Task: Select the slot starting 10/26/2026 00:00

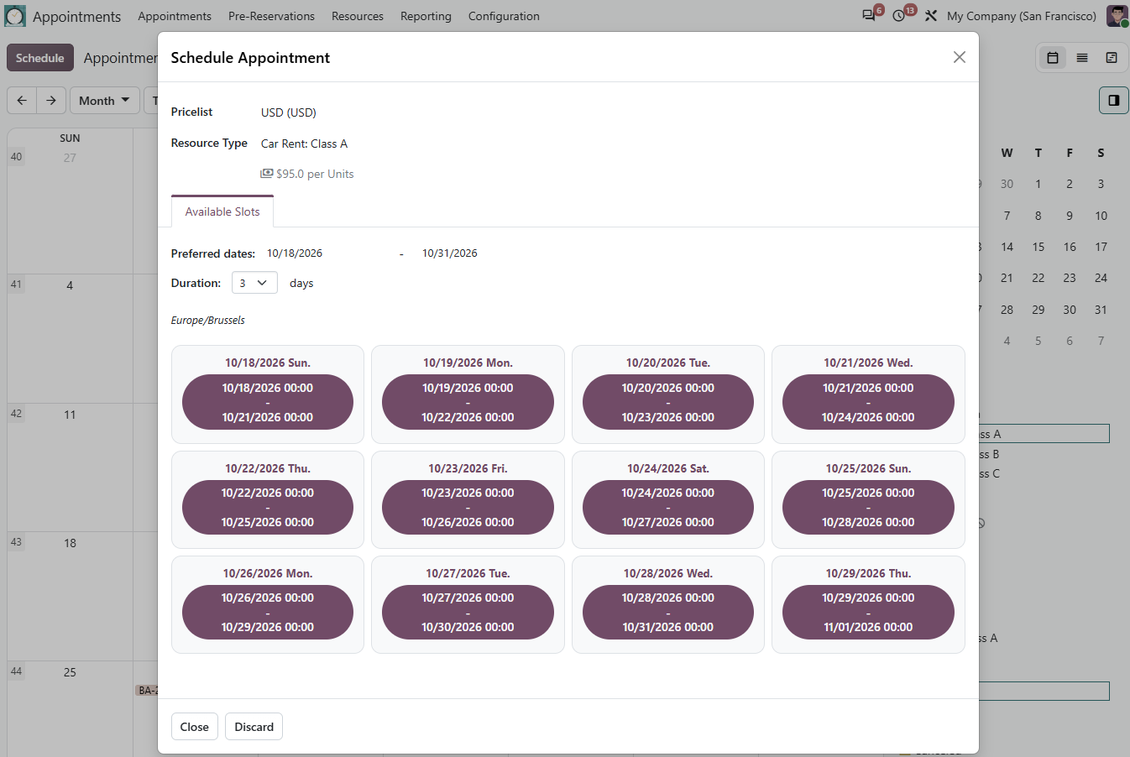Action: click(x=267, y=612)
